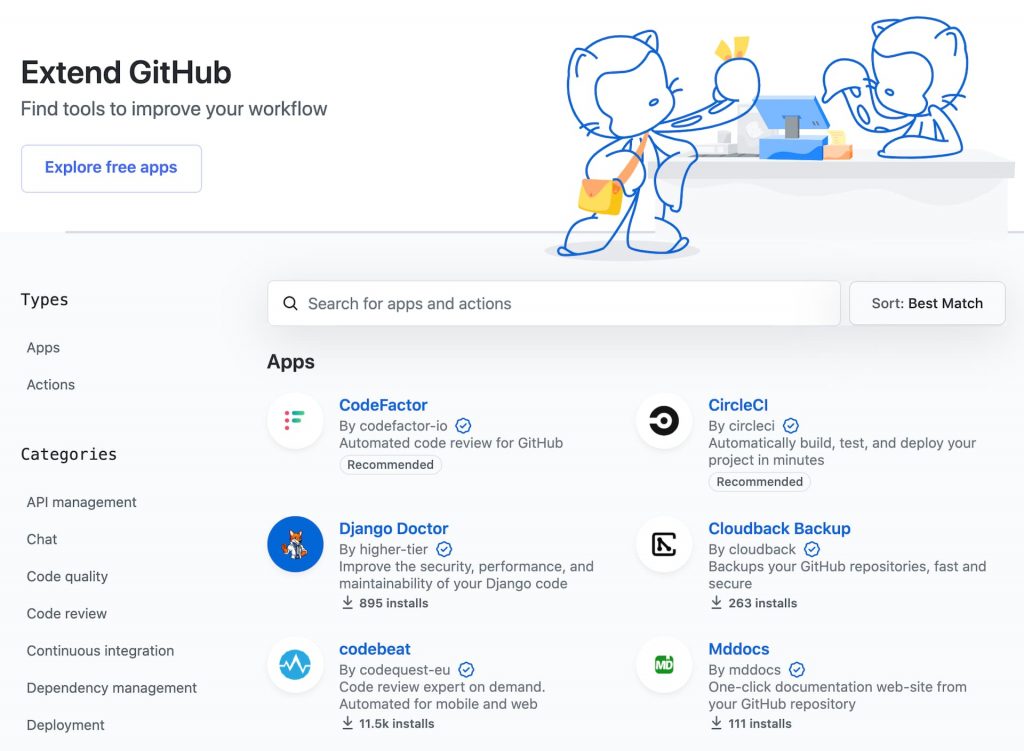Select the Chat category
Screen dimensions: 1024x751
42,539
